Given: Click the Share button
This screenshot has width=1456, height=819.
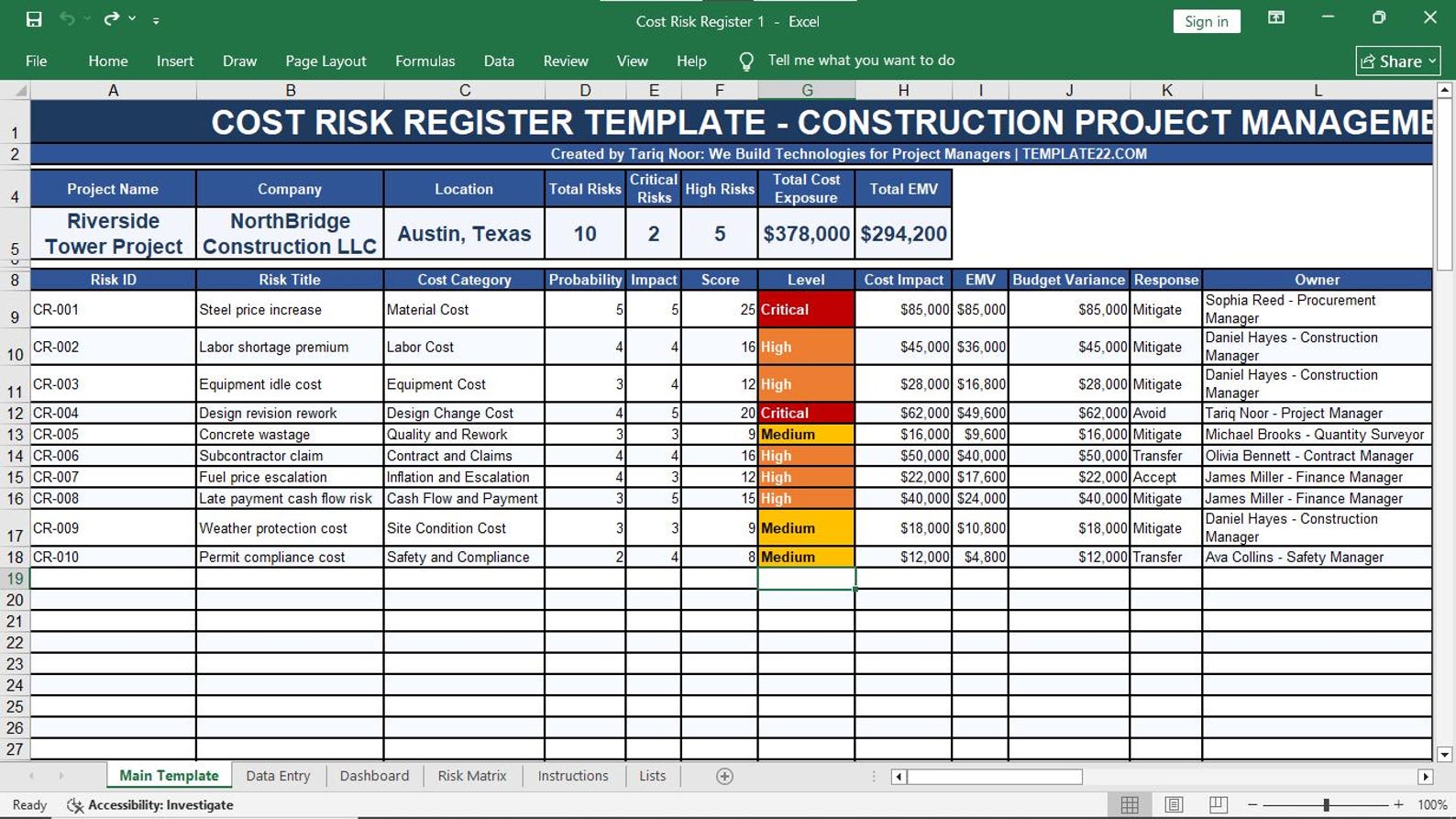Looking at the screenshot, I should (1397, 61).
